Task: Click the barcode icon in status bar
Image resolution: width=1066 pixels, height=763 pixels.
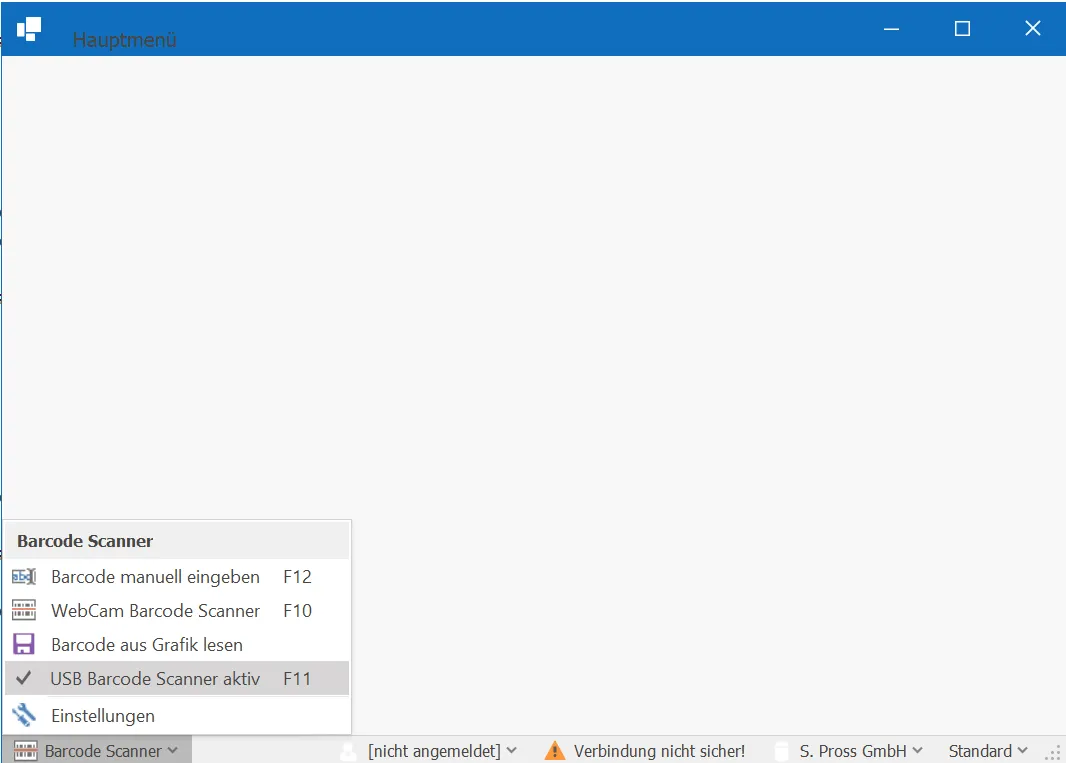Action: (x=25, y=751)
